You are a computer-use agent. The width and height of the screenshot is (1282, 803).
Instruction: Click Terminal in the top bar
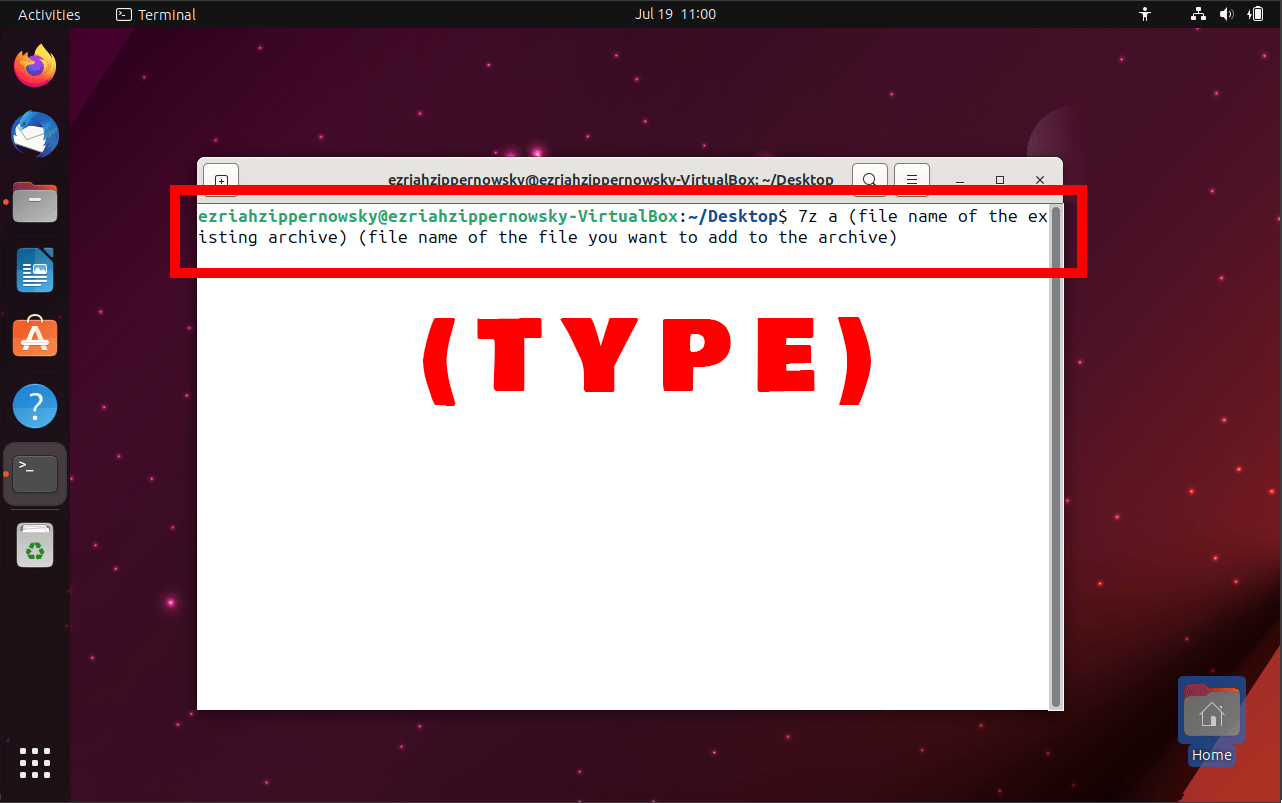coord(155,14)
